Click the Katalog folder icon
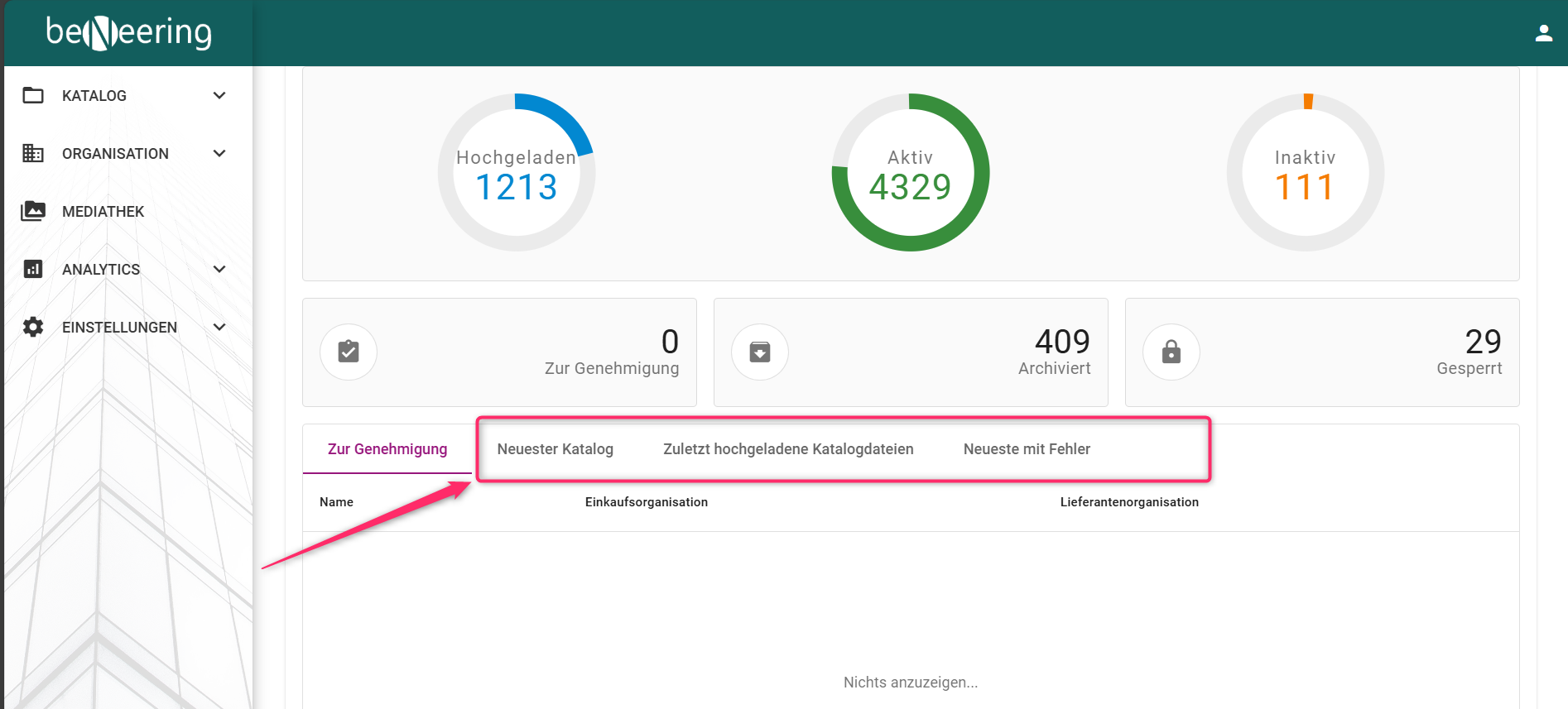 coord(33,96)
